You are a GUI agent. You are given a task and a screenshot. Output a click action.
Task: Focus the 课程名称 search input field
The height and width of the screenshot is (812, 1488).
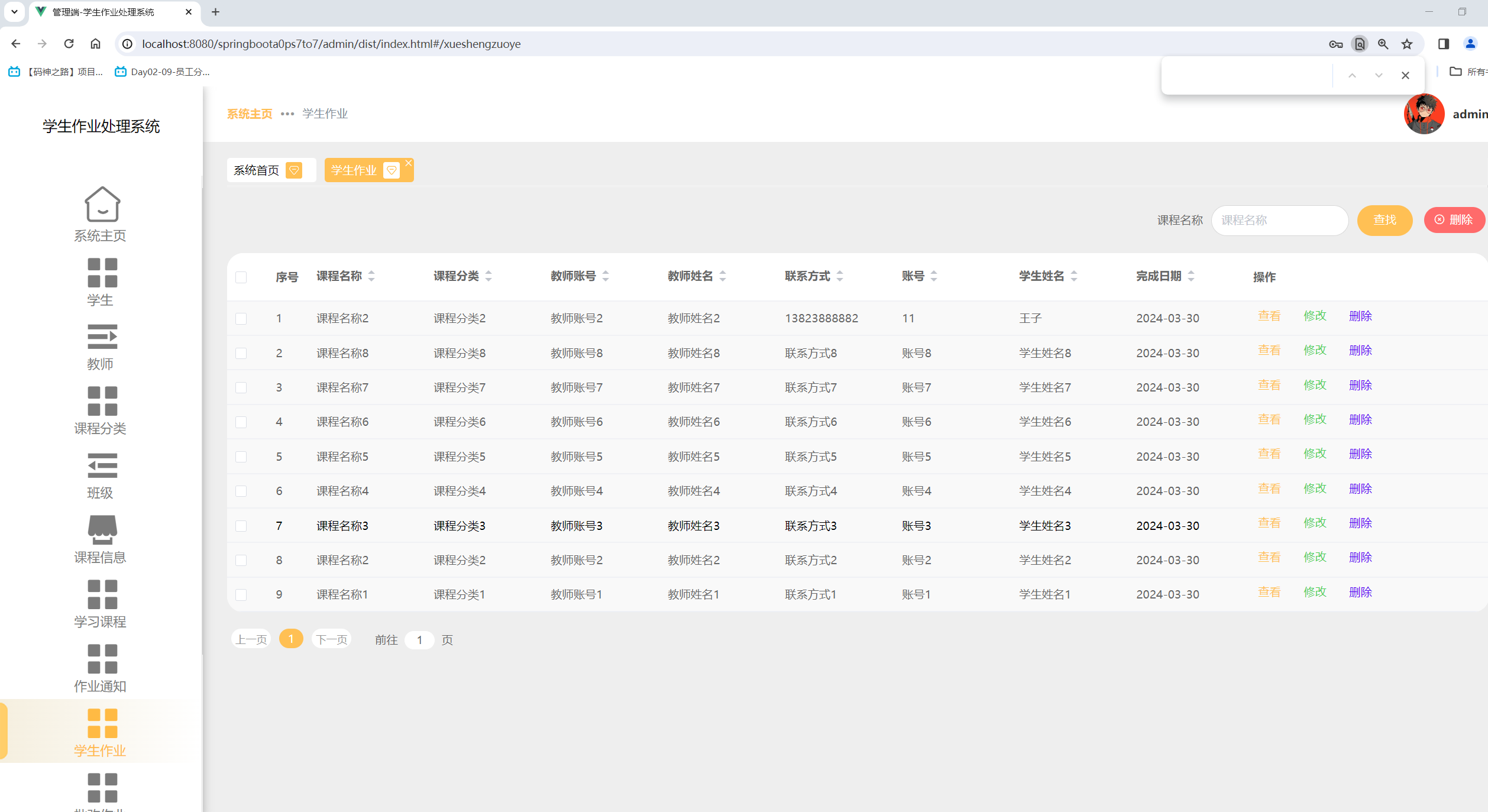(x=1279, y=221)
